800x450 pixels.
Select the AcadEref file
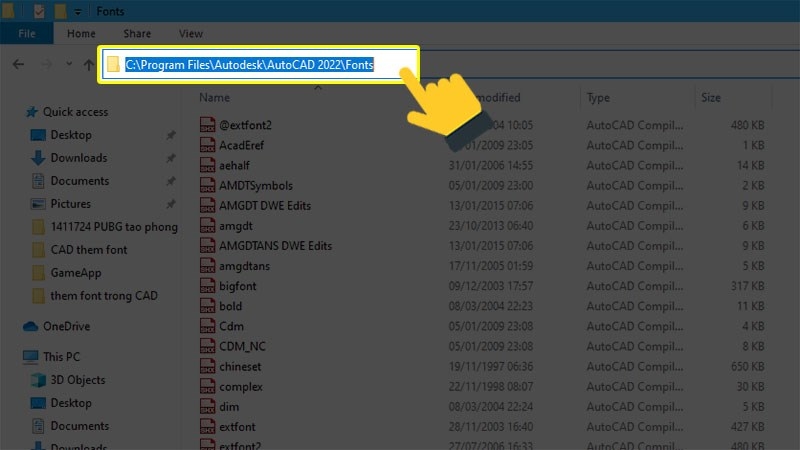pyautogui.click(x=241, y=145)
